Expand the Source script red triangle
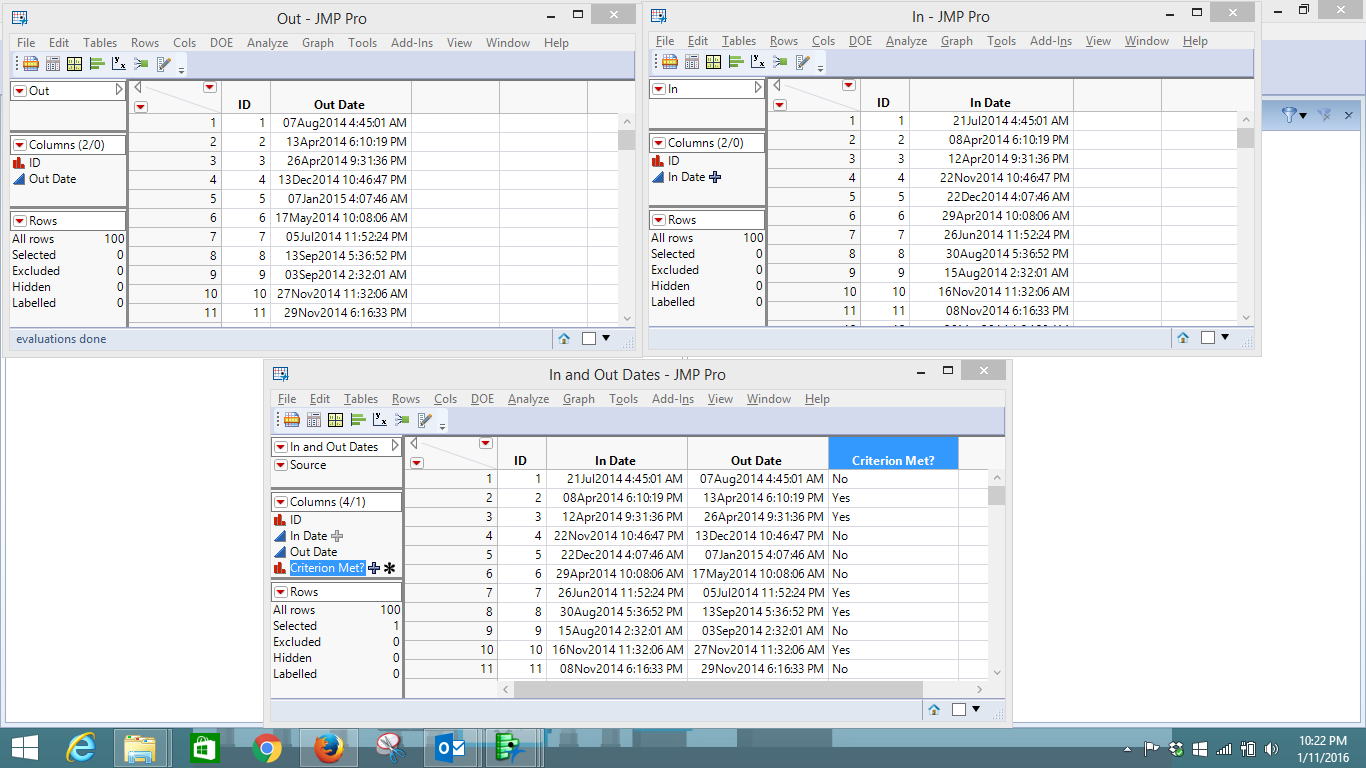 point(281,465)
